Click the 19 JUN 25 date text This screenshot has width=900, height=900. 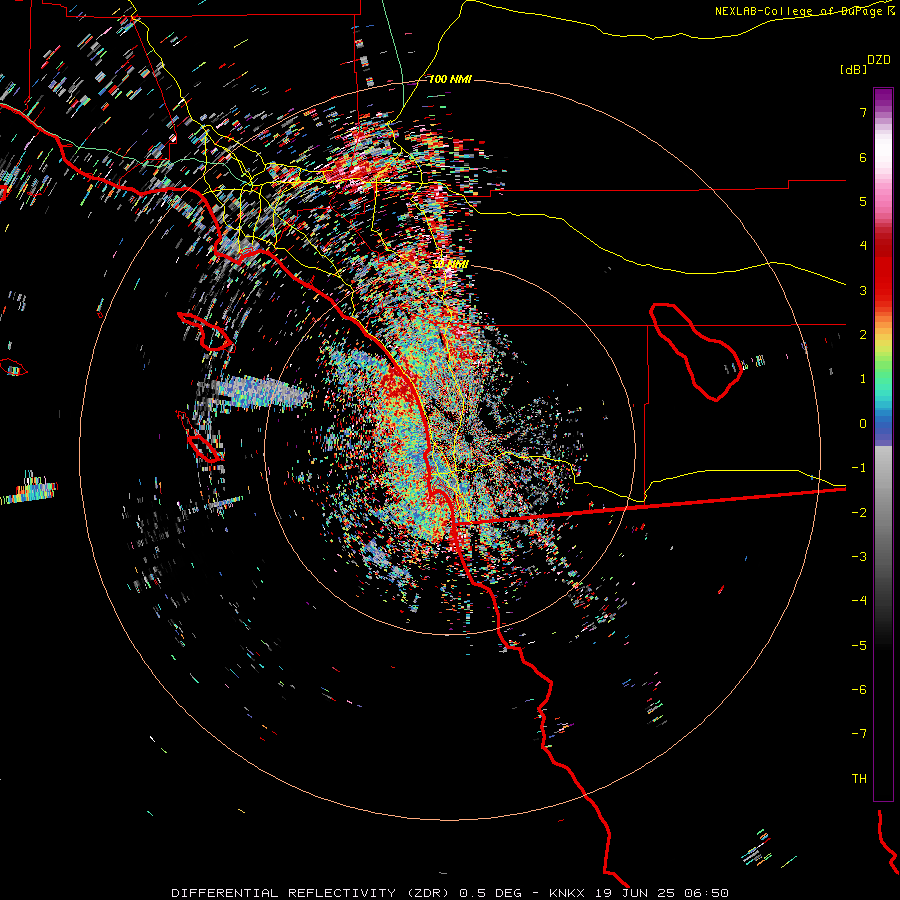(637, 893)
